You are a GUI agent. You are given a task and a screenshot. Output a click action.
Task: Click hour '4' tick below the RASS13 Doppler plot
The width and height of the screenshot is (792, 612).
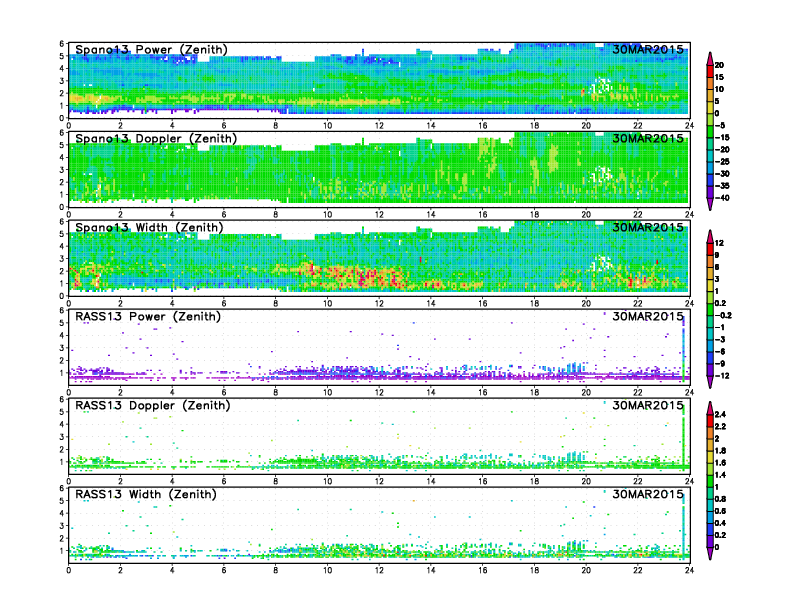coord(172,481)
